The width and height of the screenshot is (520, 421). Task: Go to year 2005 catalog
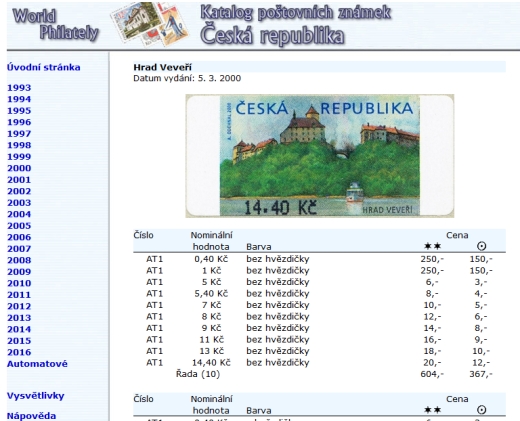point(19,226)
